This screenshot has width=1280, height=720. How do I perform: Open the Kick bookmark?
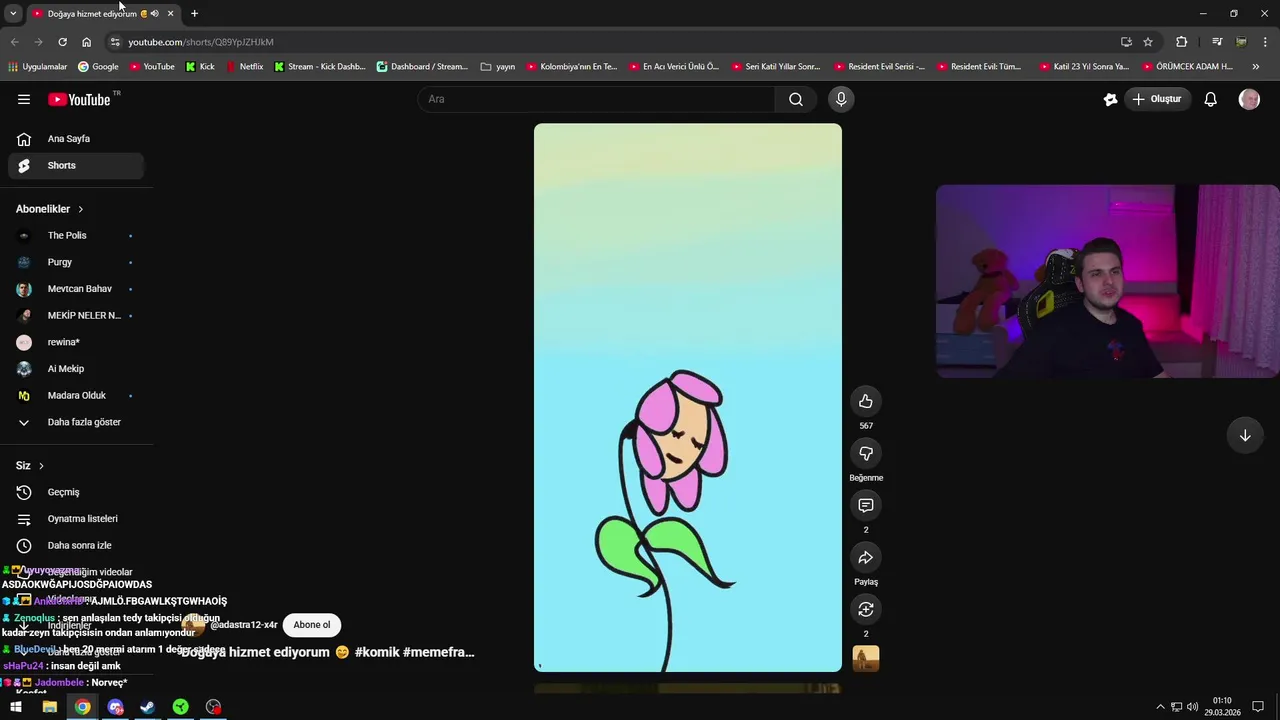200,67
